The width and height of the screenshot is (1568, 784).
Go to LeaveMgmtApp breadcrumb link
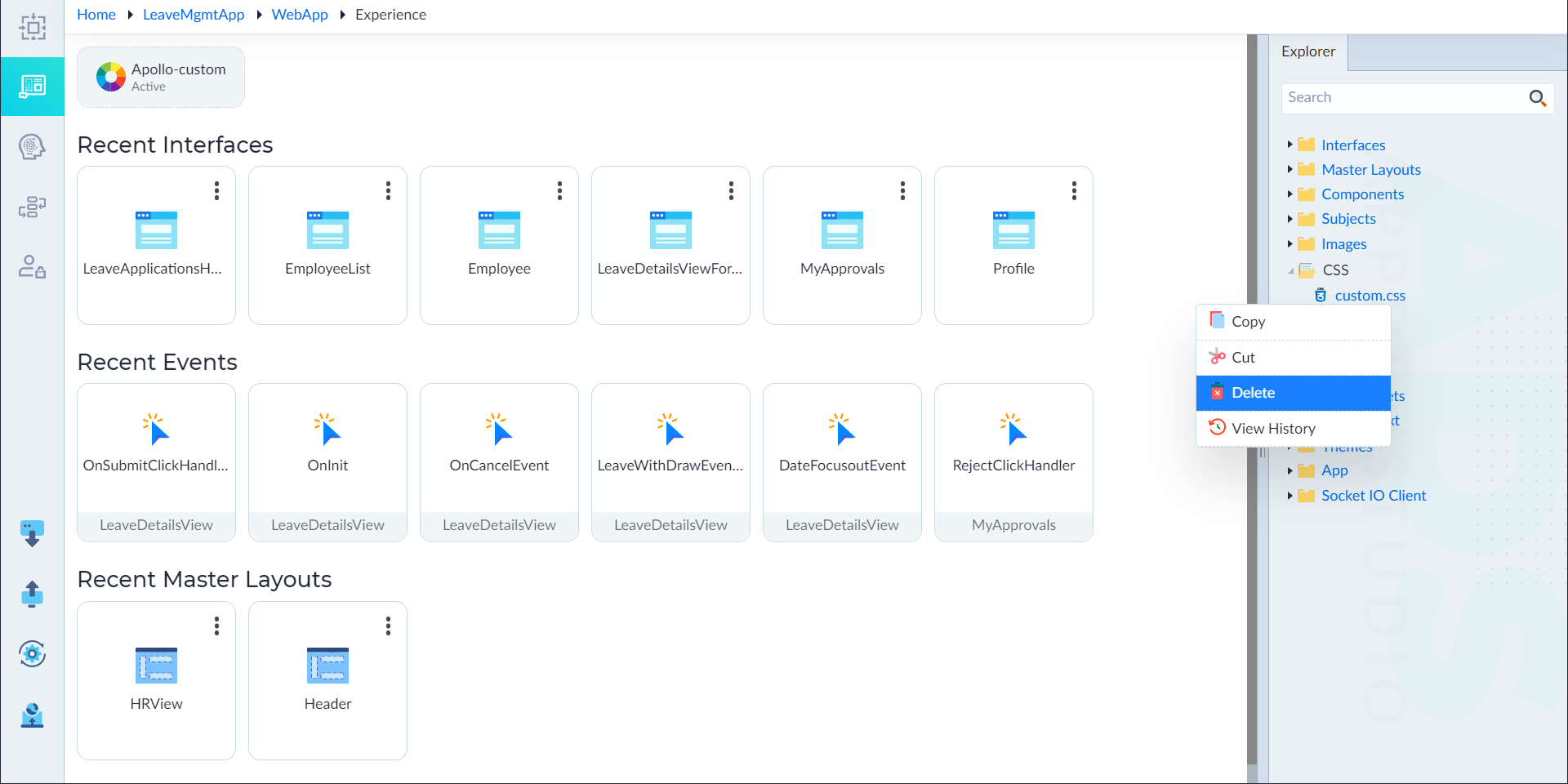pos(194,15)
